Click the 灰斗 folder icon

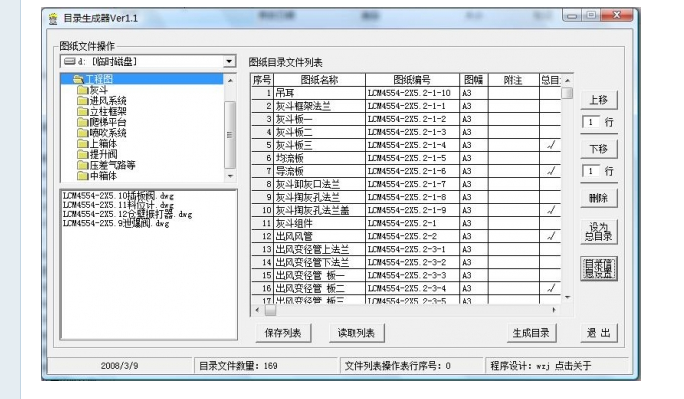point(82,90)
